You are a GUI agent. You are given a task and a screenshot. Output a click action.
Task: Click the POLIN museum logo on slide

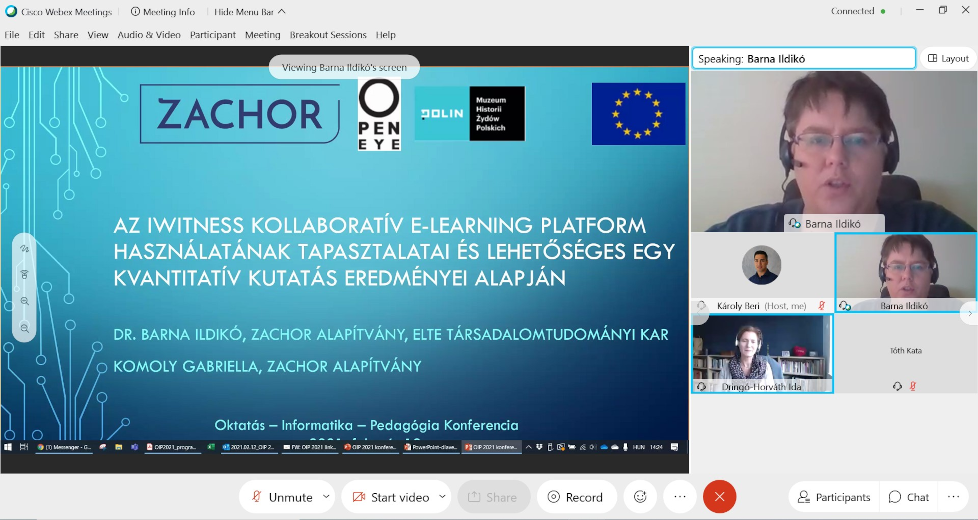click(x=470, y=113)
